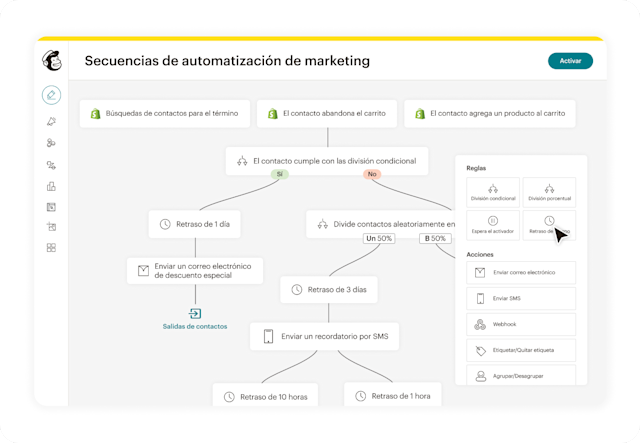Select the División condicional rule tile

pos(493,192)
